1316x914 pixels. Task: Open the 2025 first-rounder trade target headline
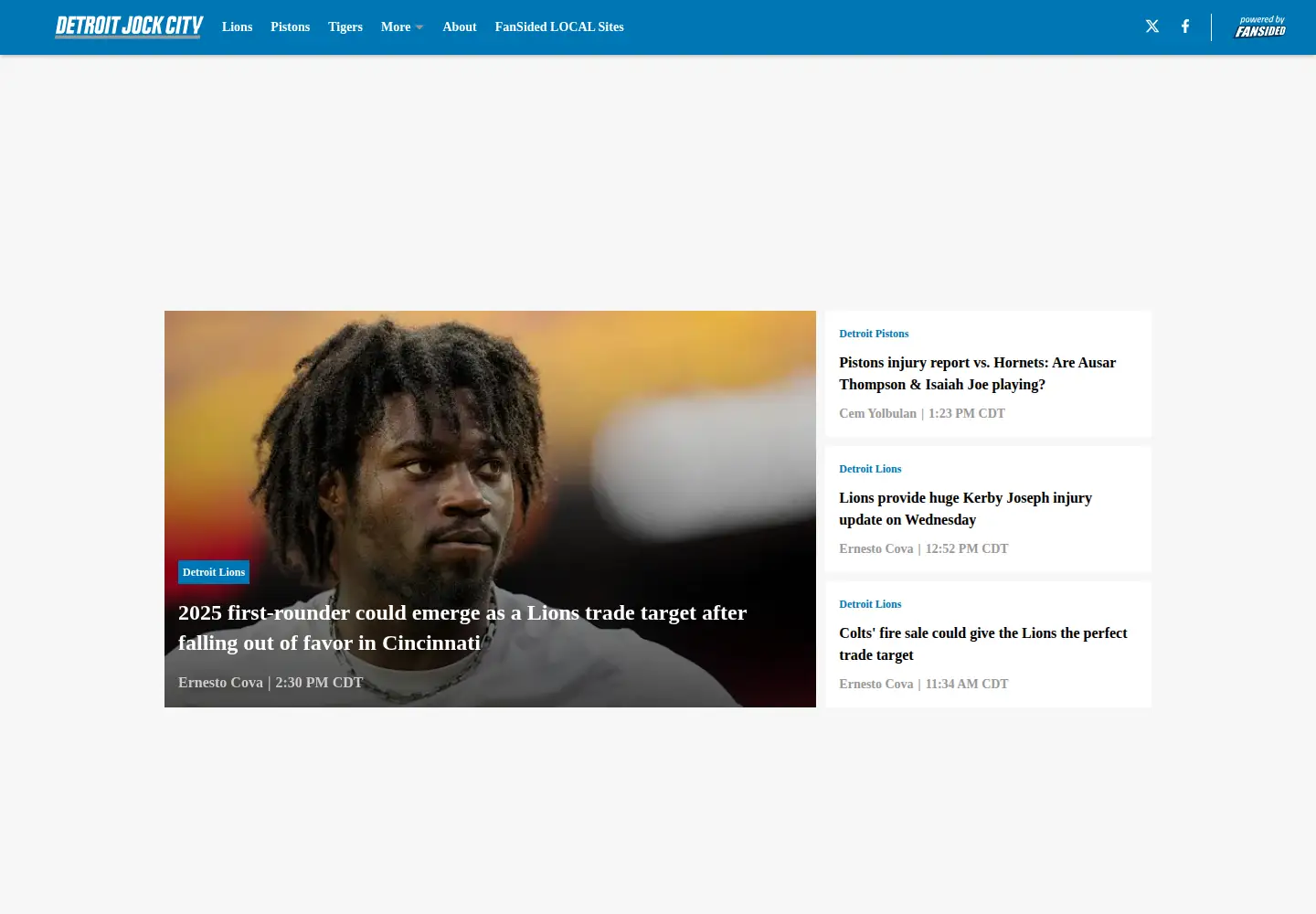point(462,628)
